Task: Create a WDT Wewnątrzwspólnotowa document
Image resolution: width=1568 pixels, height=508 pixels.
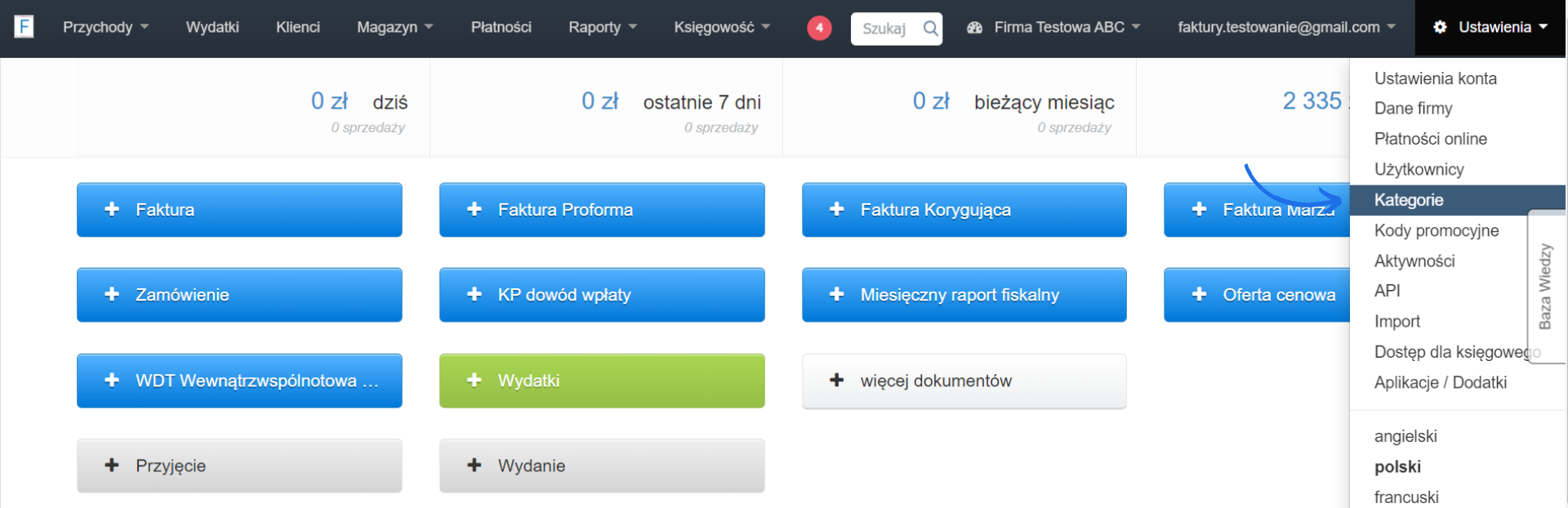Action: point(239,381)
